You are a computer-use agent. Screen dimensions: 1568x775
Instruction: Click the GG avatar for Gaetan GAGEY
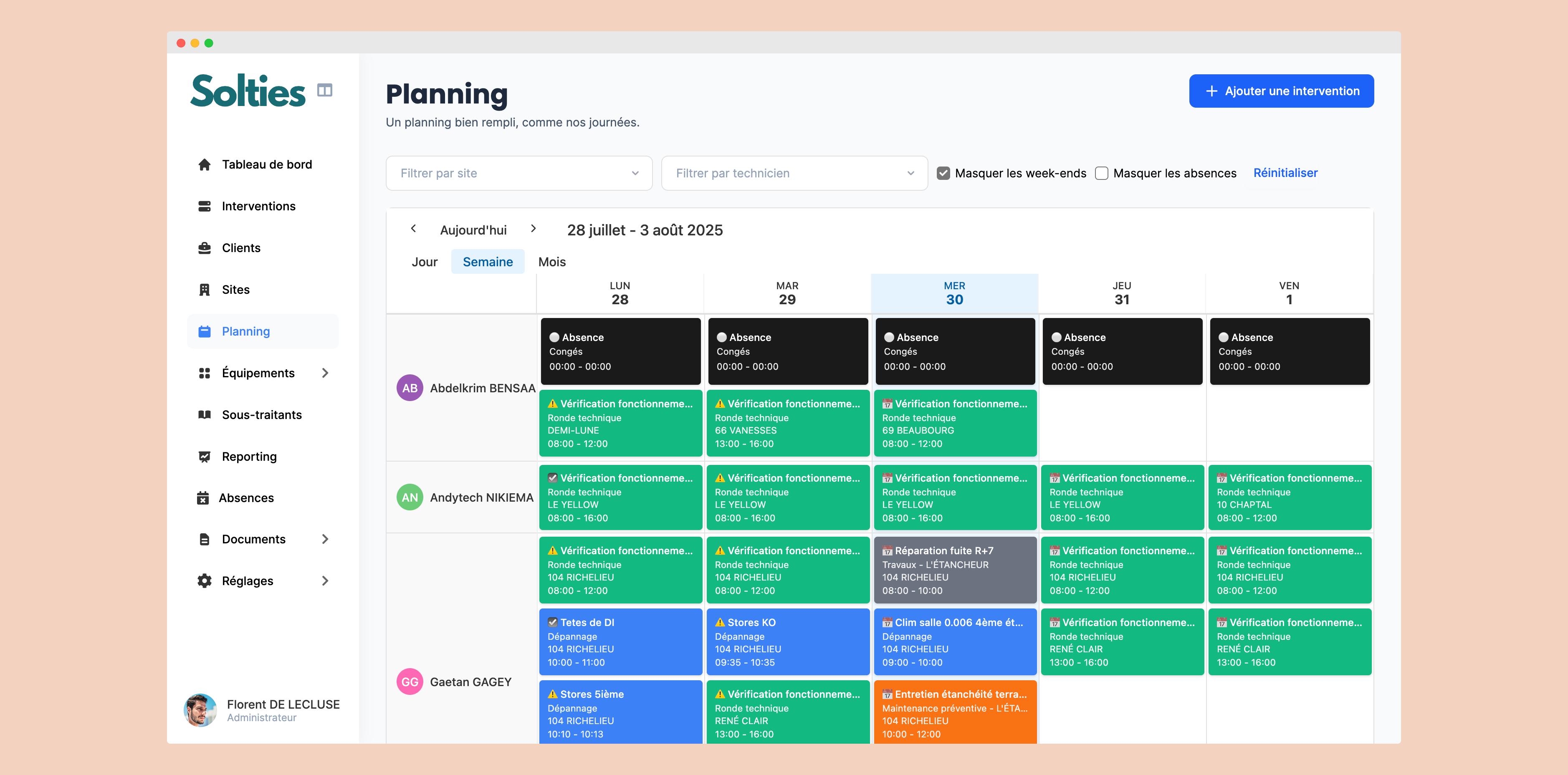click(x=410, y=682)
